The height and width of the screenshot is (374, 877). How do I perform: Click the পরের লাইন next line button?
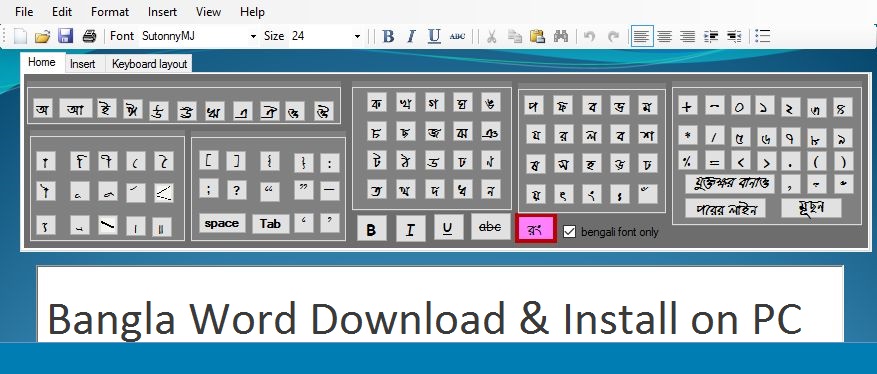click(x=725, y=209)
